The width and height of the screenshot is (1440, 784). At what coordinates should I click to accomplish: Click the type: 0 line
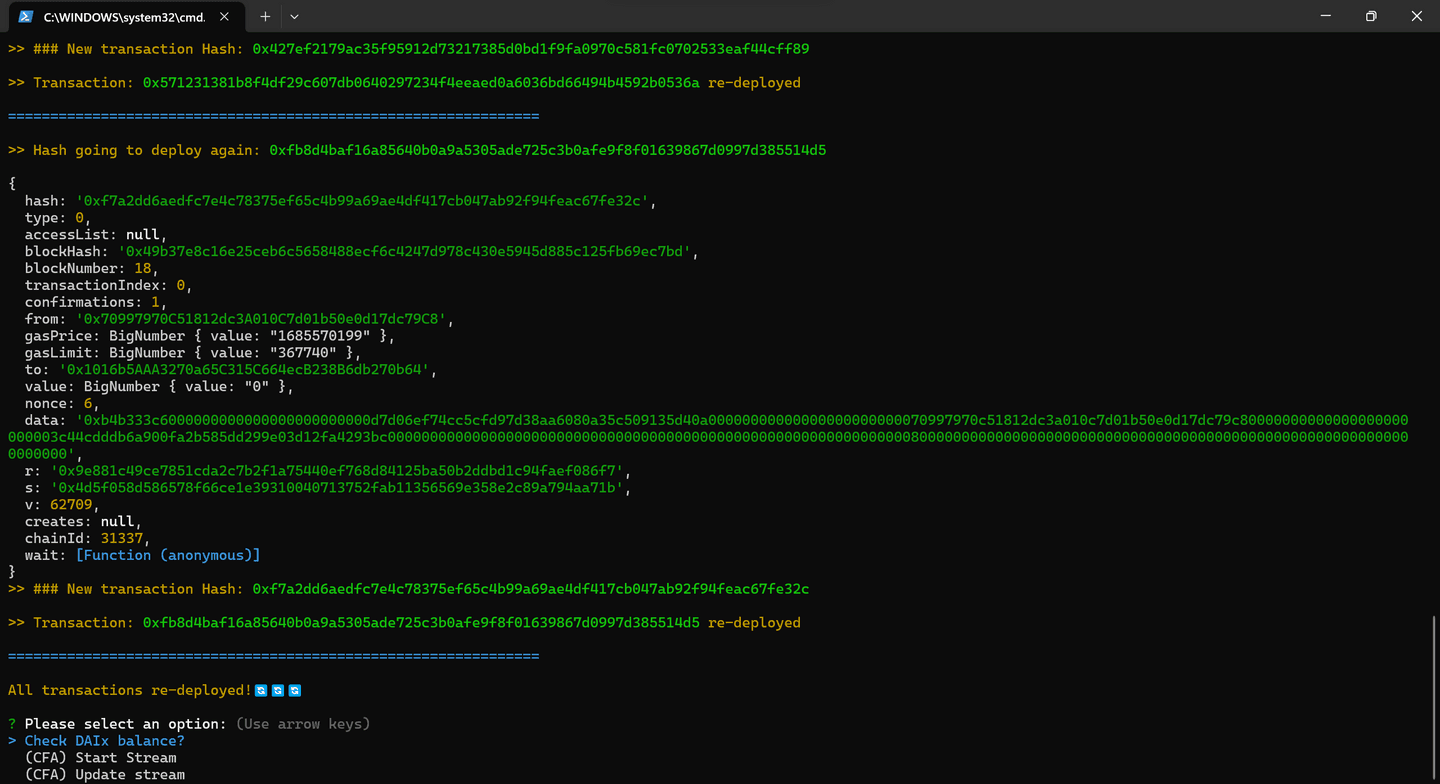[57, 218]
